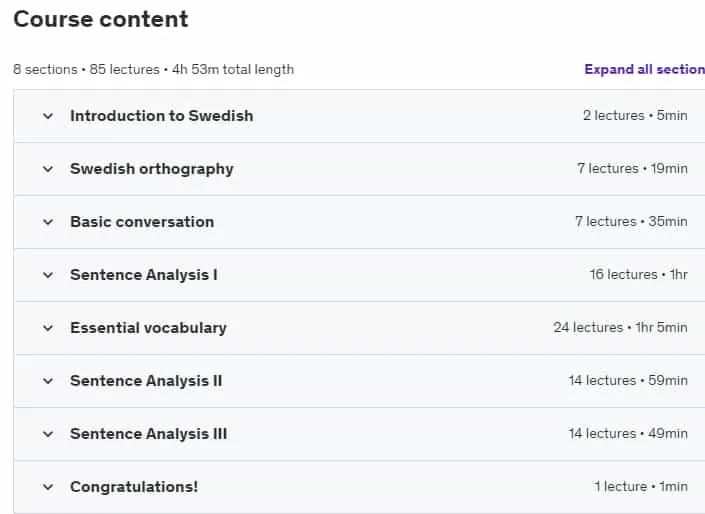705x514 pixels.
Task: Expand the Introduction to Swedish chevron
Action: 48,116
